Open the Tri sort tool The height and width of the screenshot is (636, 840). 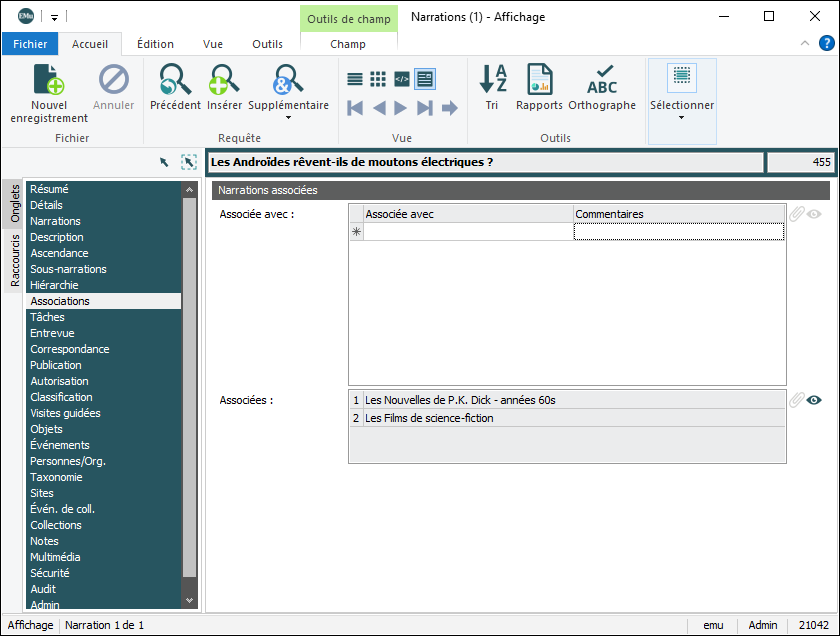492,80
